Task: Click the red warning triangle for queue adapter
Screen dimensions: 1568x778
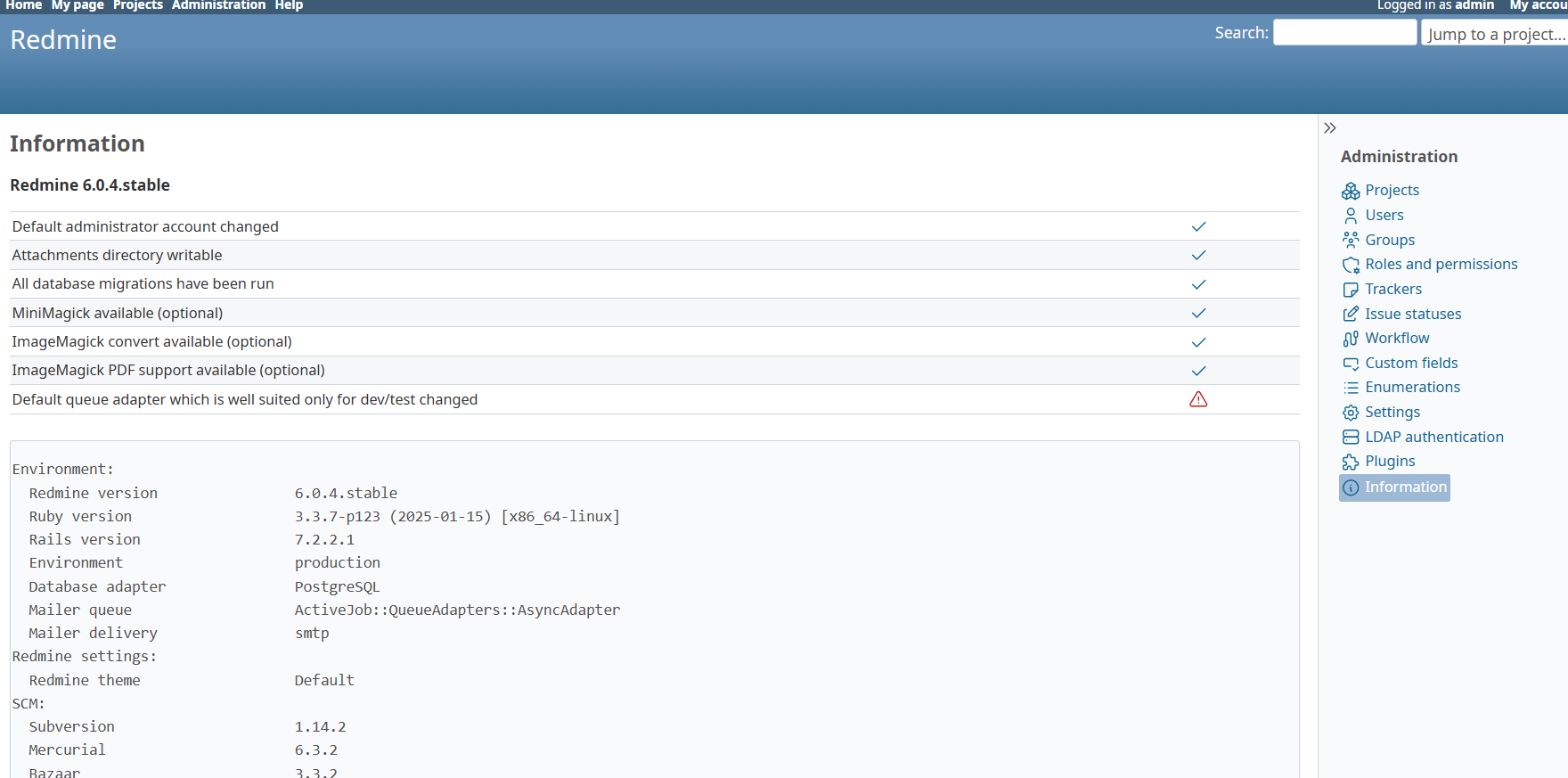Action: click(x=1198, y=399)
